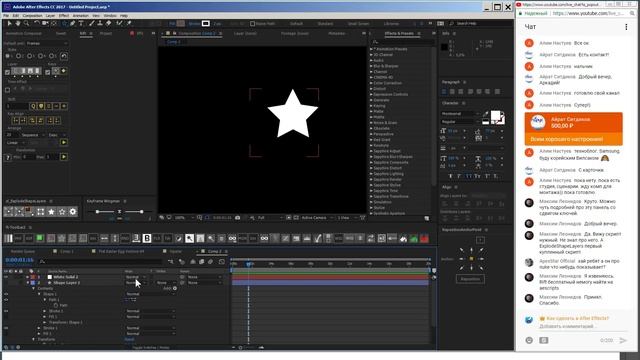Viewport: 640px width, 360px height.
Task: Open the Composition menu
Action: pos(32,16)
